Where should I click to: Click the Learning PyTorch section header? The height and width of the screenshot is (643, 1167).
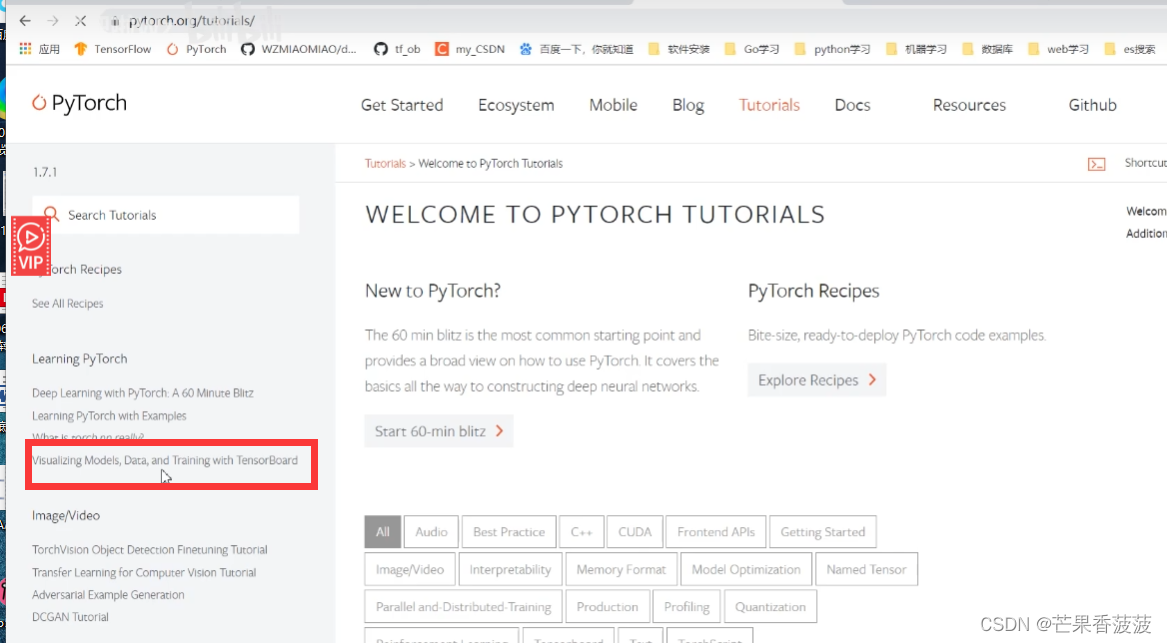coord(80,359)
